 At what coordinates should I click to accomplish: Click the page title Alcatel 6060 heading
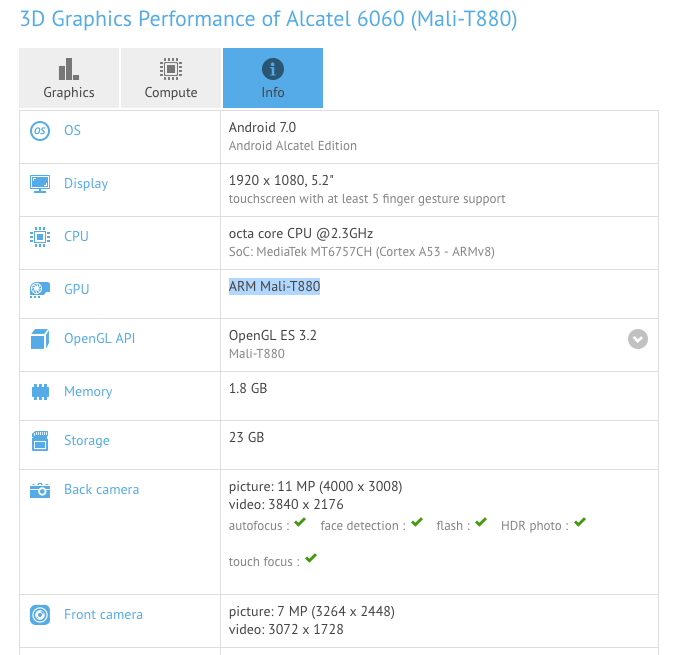pyautogui.click(x=269, y=19)
